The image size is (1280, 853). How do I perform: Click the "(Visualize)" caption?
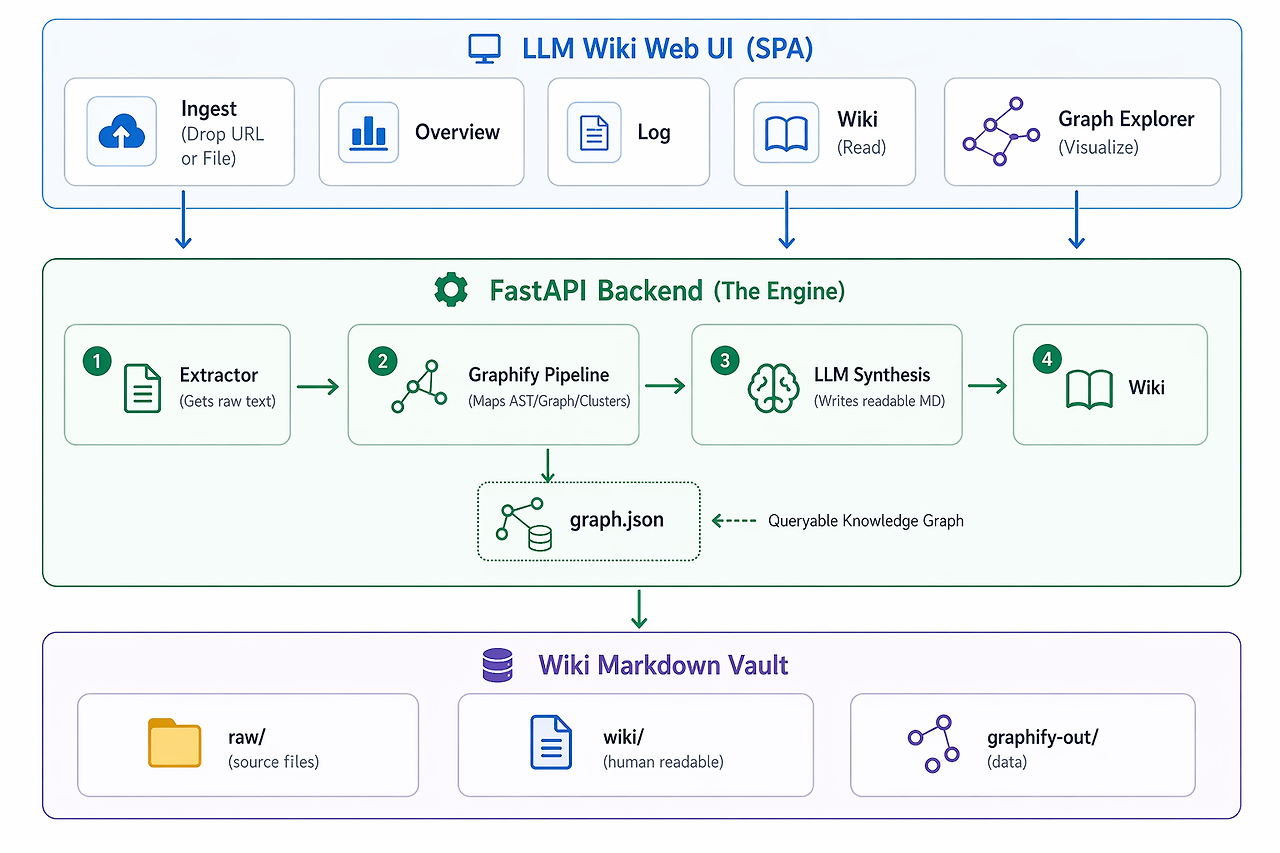(x=1099, y=147)
